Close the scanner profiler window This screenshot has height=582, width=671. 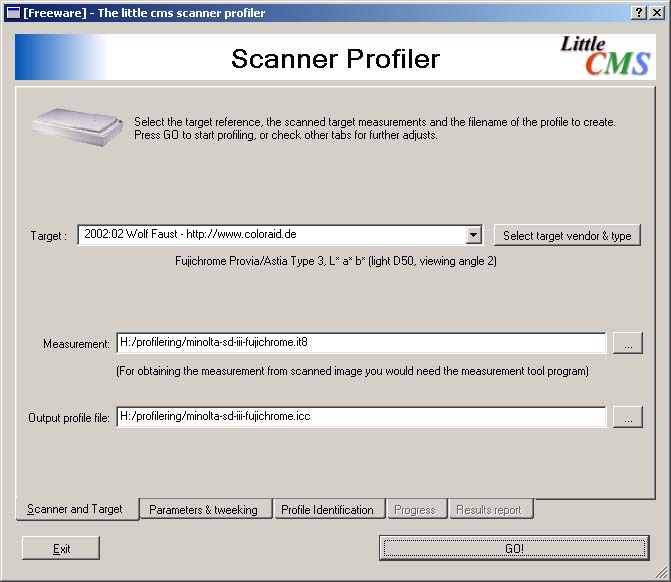click(x=657, y=12)
